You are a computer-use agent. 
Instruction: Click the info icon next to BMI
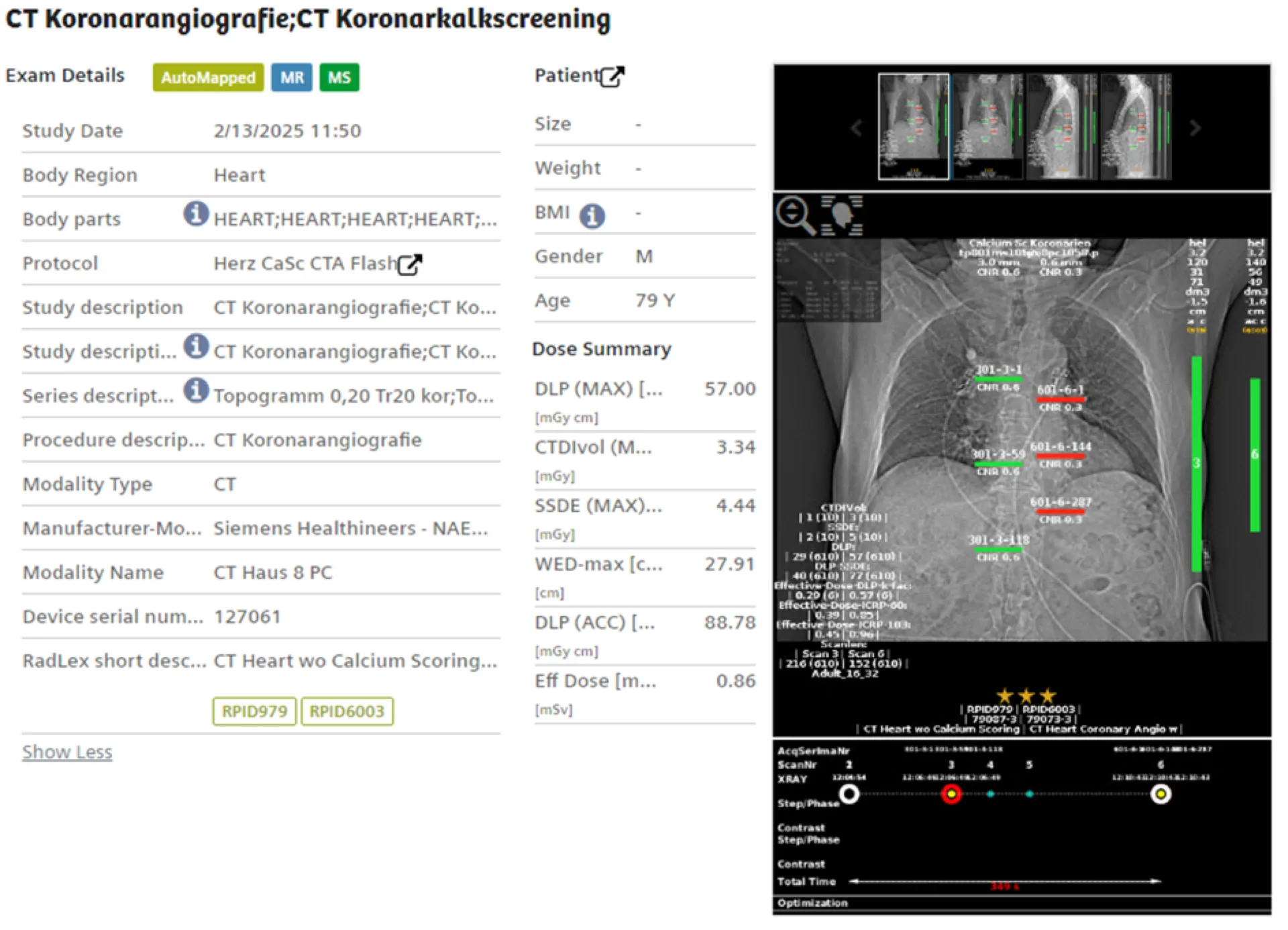pyautogui.click(x=592, y=216)
